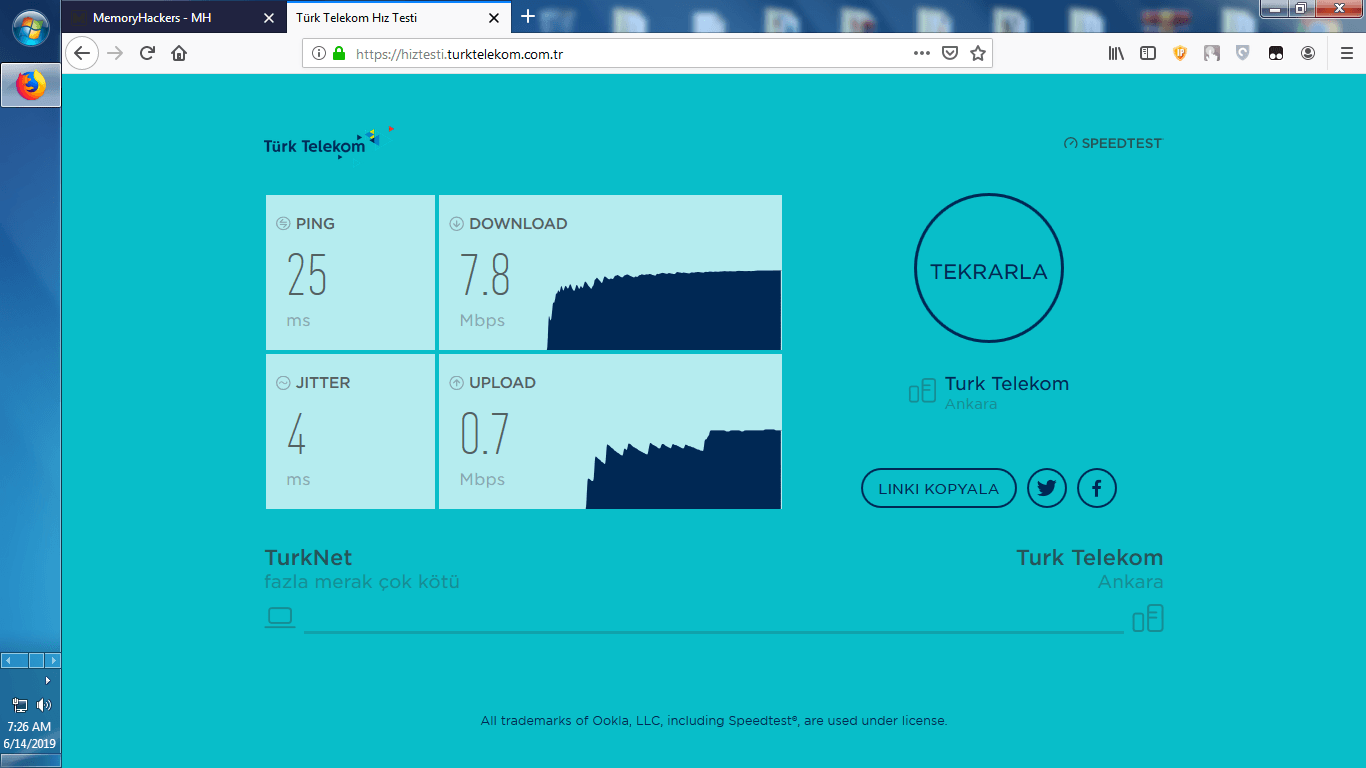Open the network tray icon

click(x=20, y=706)
